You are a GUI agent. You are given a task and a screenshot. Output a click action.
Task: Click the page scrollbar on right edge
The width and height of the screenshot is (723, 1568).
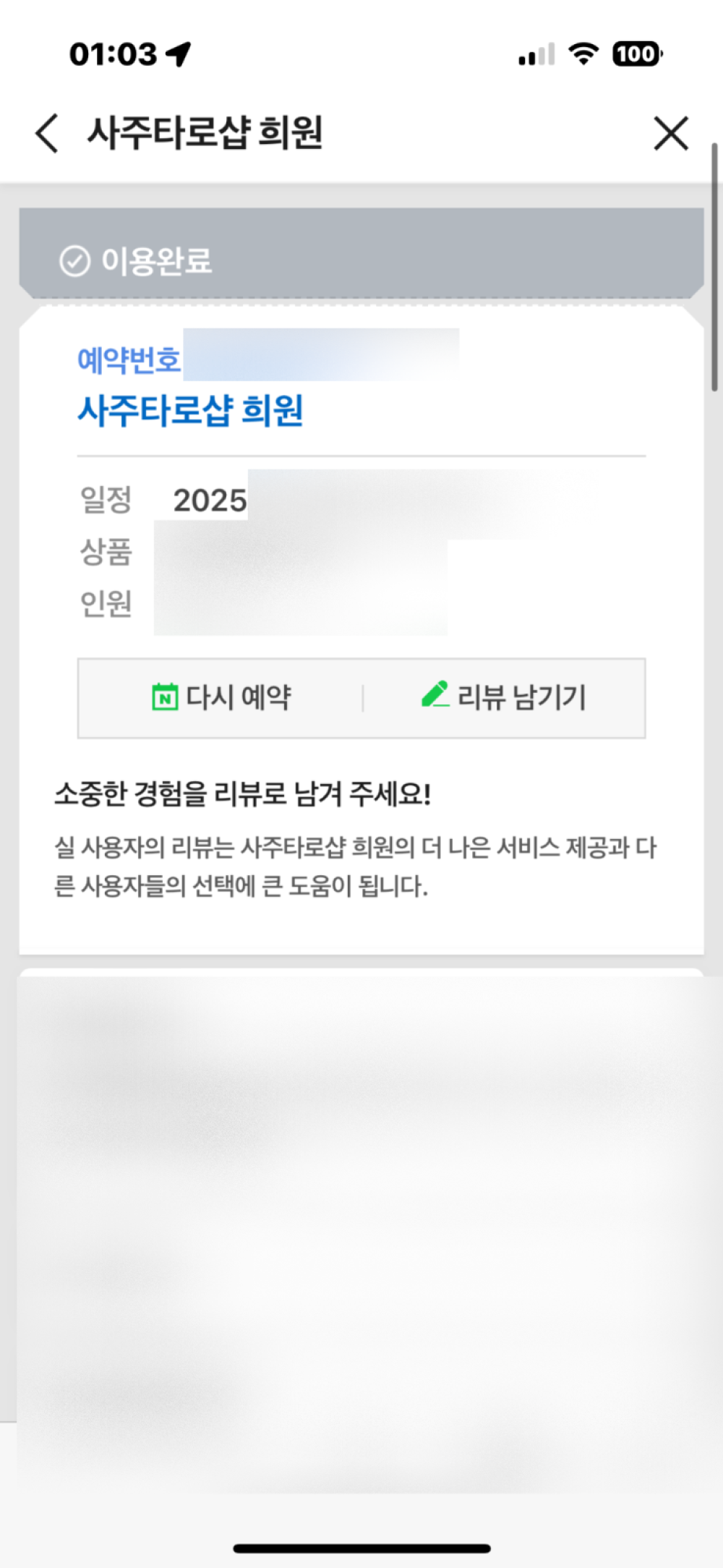point(714,268)
